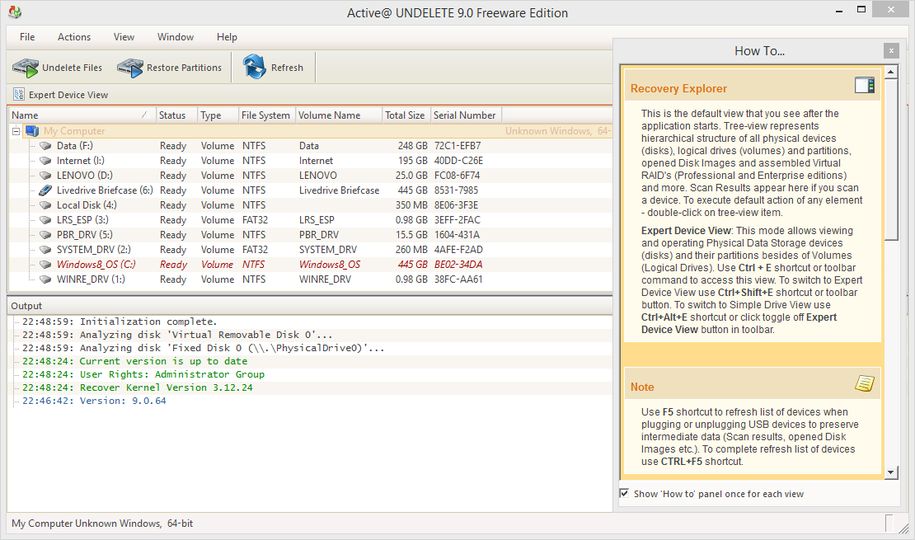The width and height of the screenshot is (915, 540).
Task: Click the Data (F:) drive icon
Action: tap(46, 146)
